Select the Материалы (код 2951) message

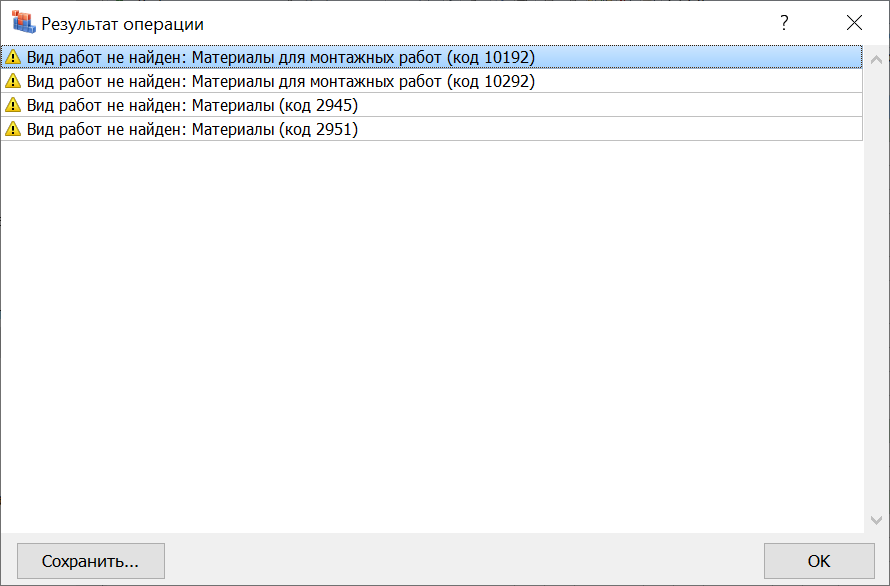click(x=431, y=129)
